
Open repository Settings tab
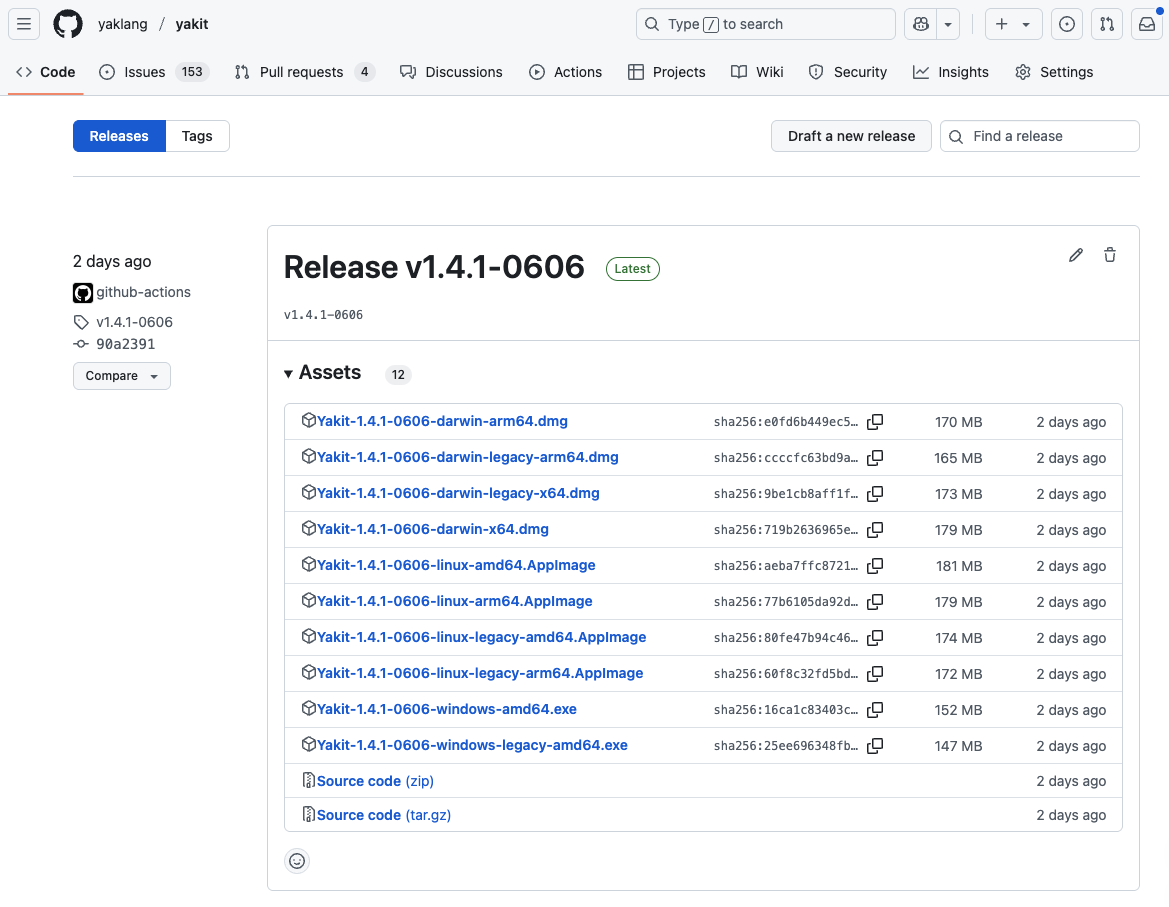(x=1053, y=72)
